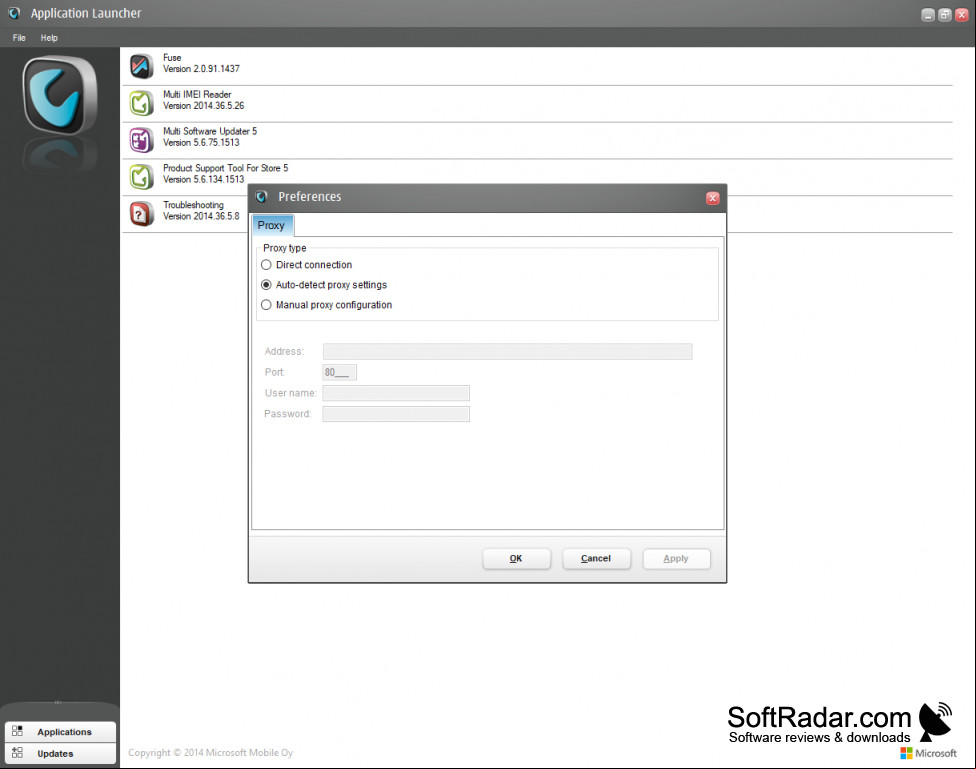Minimize the Application Launcher window

click(x=927, y=15)
